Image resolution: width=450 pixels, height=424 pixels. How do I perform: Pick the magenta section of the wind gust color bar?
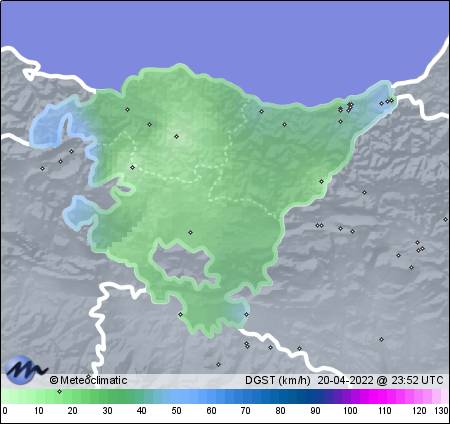373,396
